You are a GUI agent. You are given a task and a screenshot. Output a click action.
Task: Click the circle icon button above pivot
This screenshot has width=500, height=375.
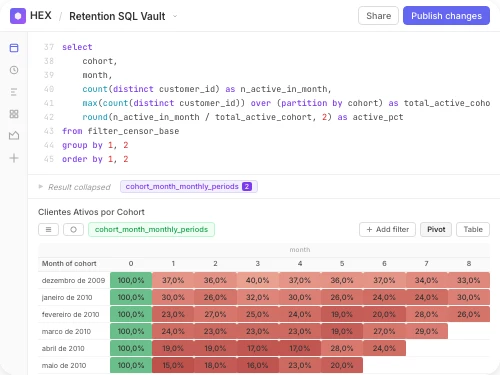(73, 229)
